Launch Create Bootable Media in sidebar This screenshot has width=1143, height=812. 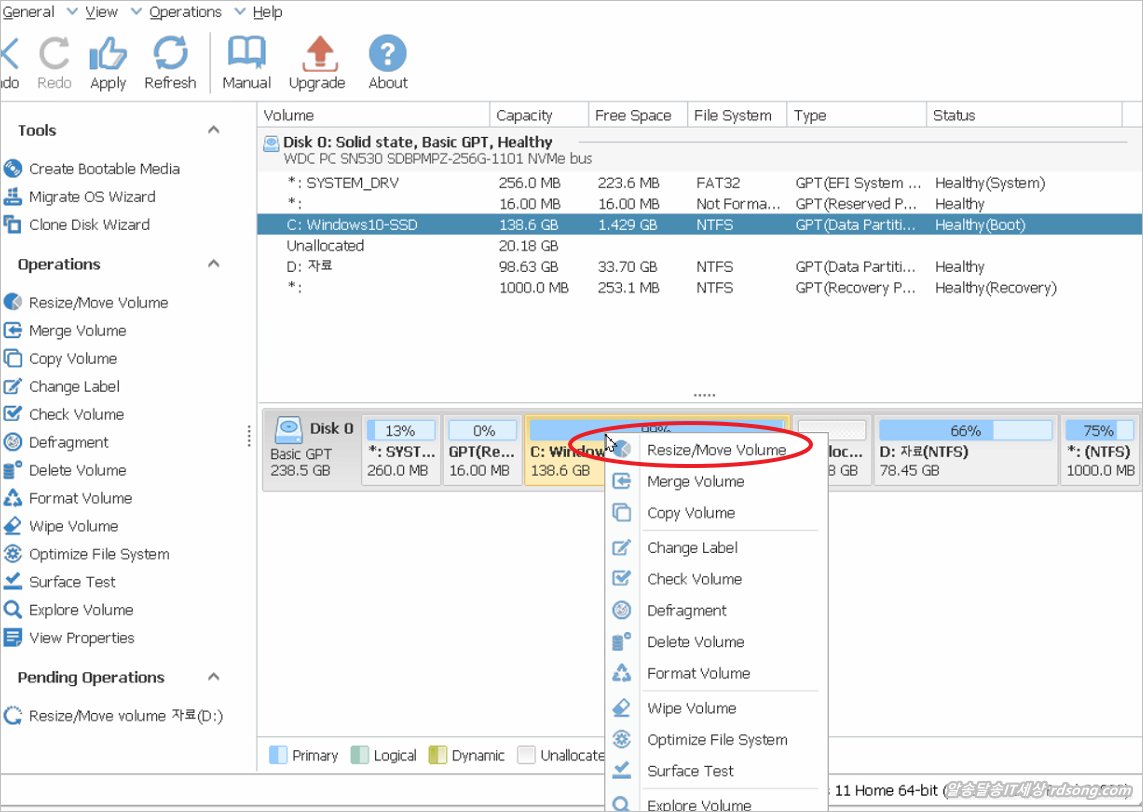click(104, 169)
